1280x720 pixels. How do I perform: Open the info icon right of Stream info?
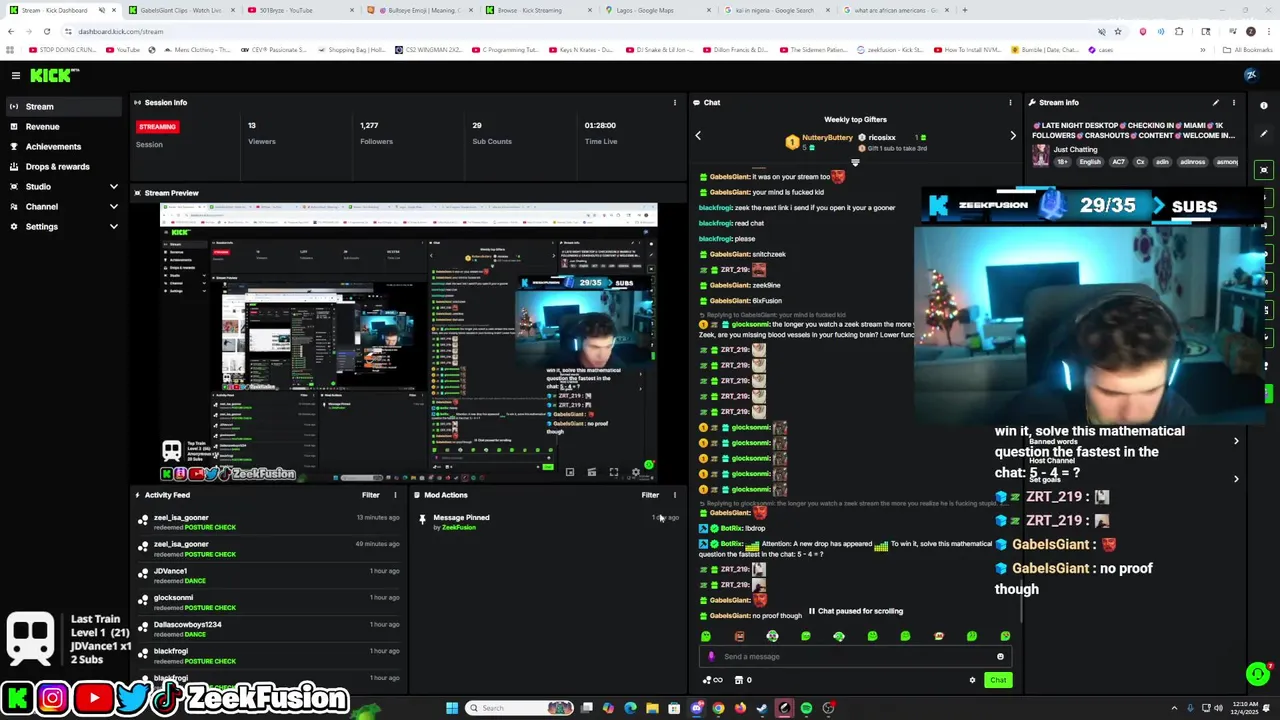click(x=1264, y=106)
